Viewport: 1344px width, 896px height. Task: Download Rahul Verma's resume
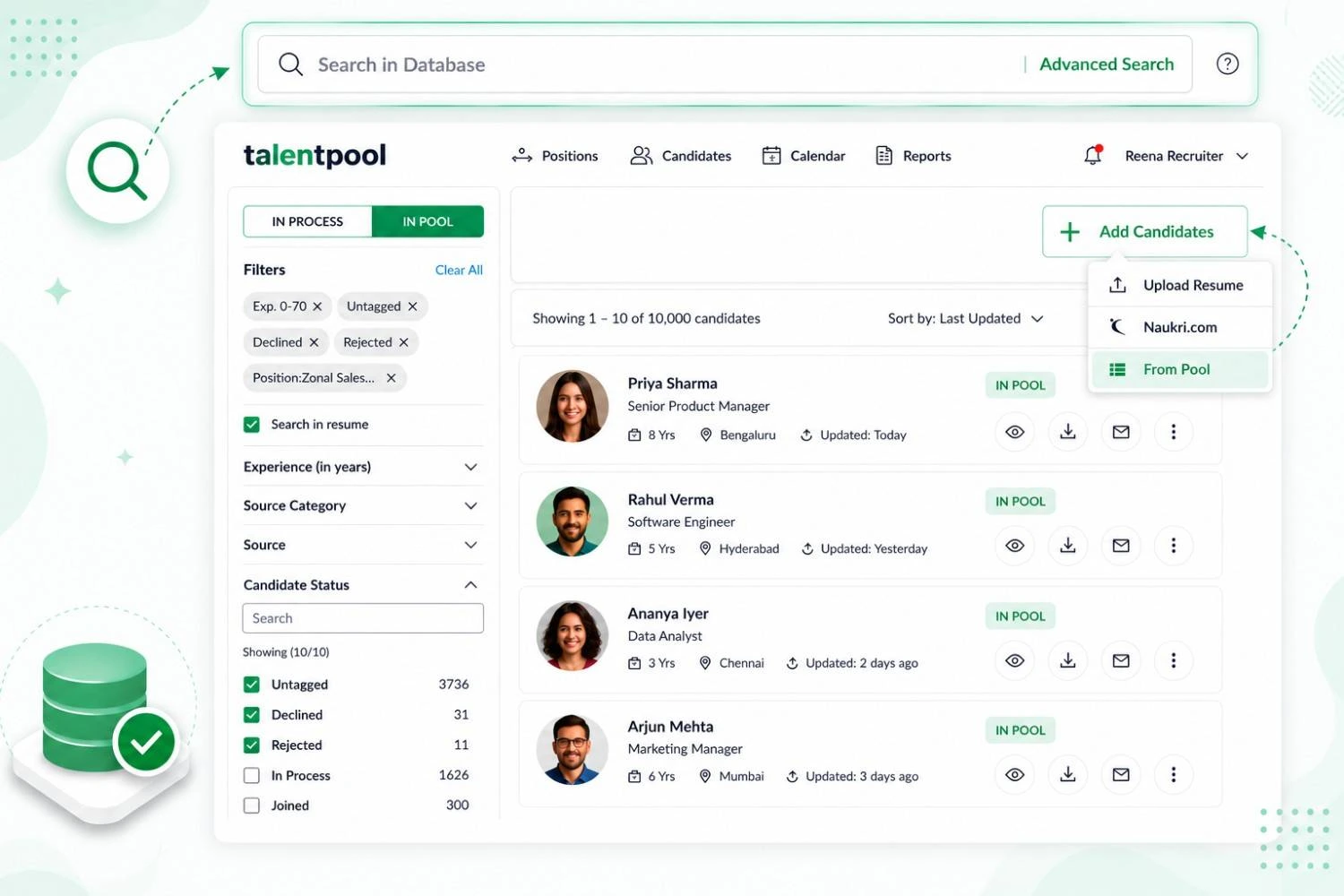(x=1068, y=546)
